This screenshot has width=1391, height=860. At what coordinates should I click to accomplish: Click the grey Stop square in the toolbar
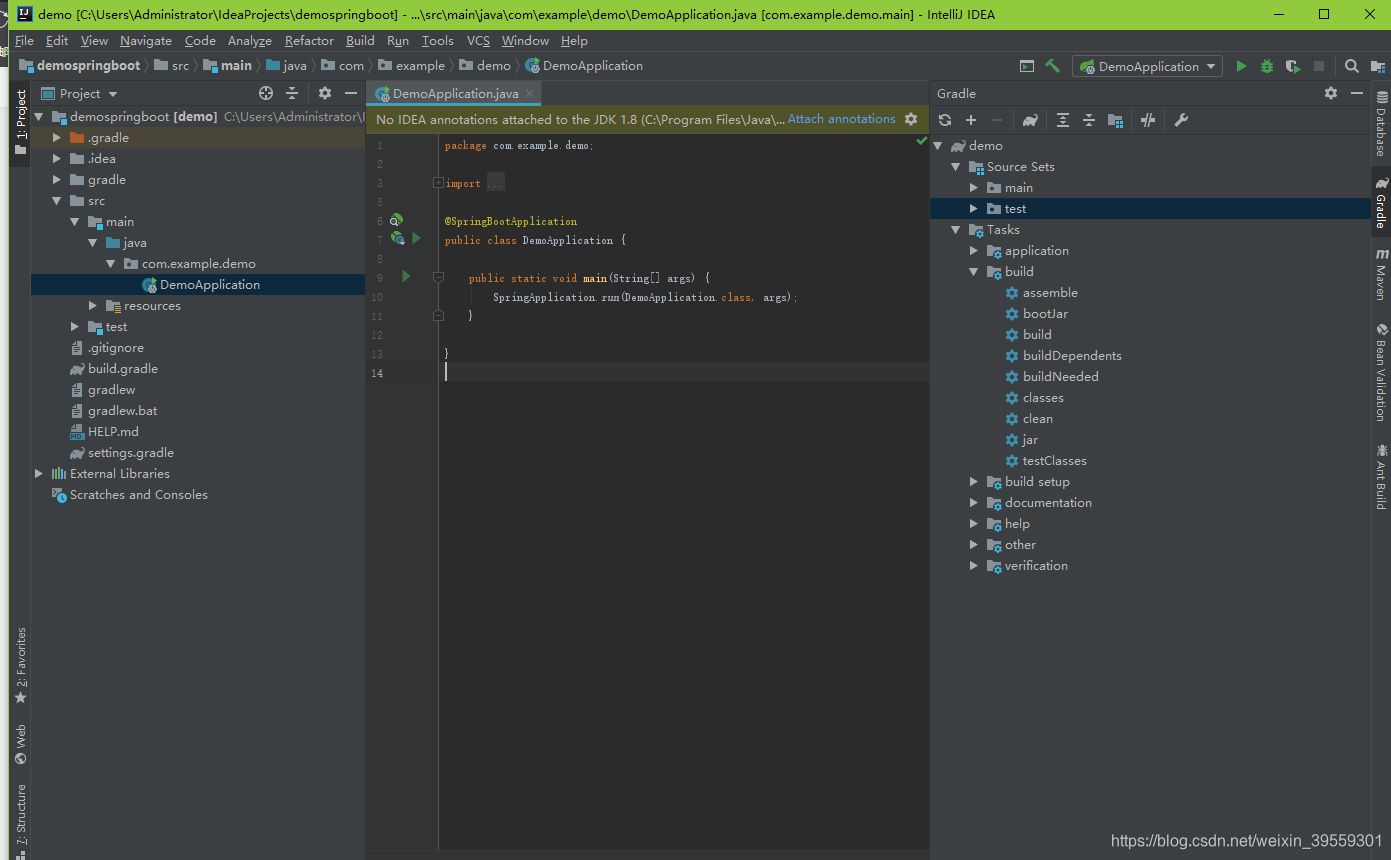1319,66
